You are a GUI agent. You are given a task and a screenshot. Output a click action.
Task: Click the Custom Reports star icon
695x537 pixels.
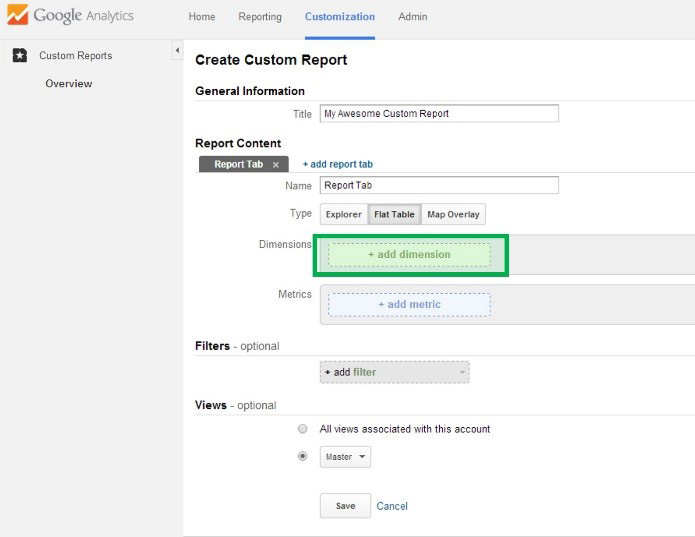(x=20, y=56)
